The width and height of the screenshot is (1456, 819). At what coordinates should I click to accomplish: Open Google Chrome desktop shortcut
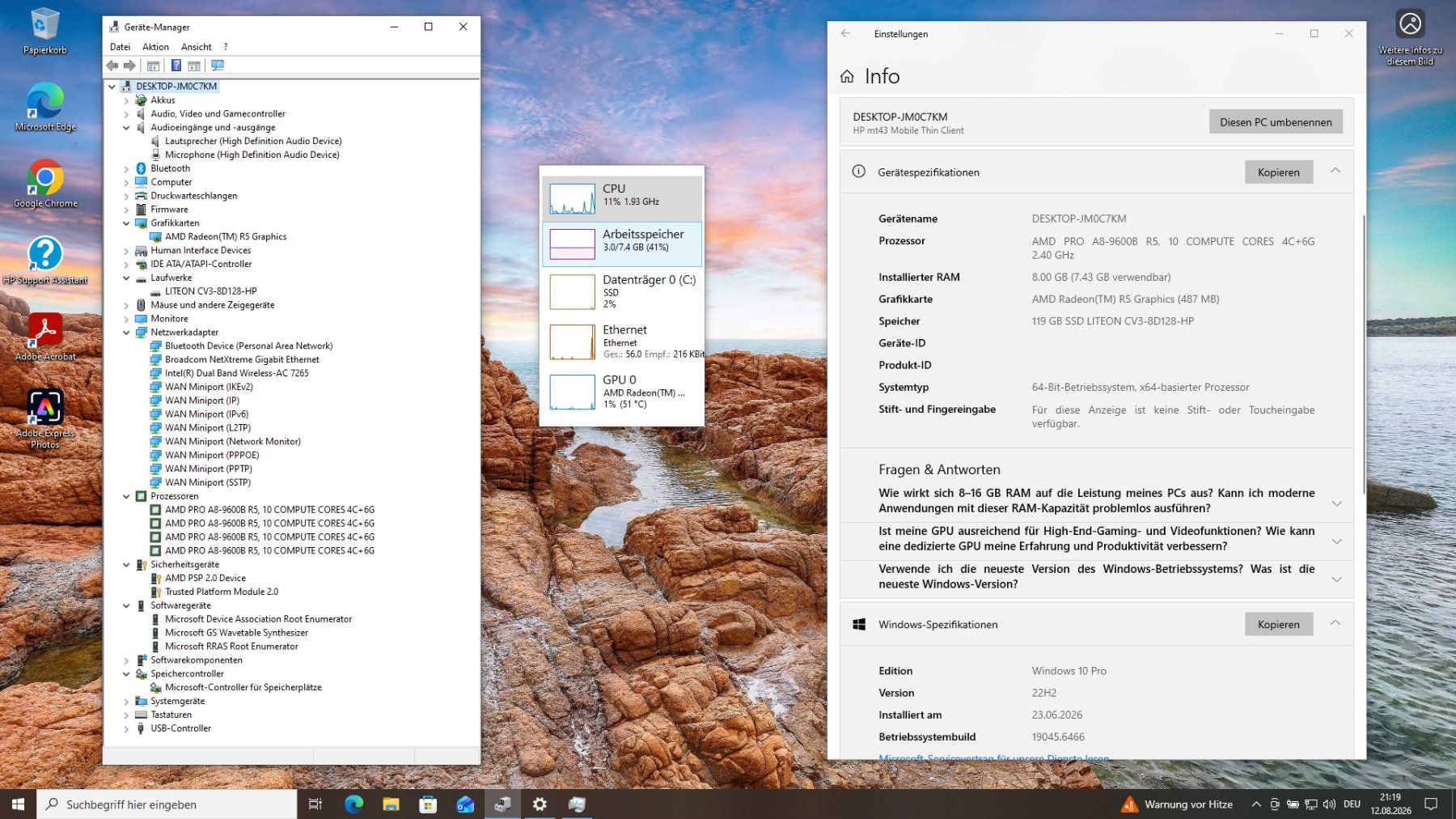click(x=45, y=184)
